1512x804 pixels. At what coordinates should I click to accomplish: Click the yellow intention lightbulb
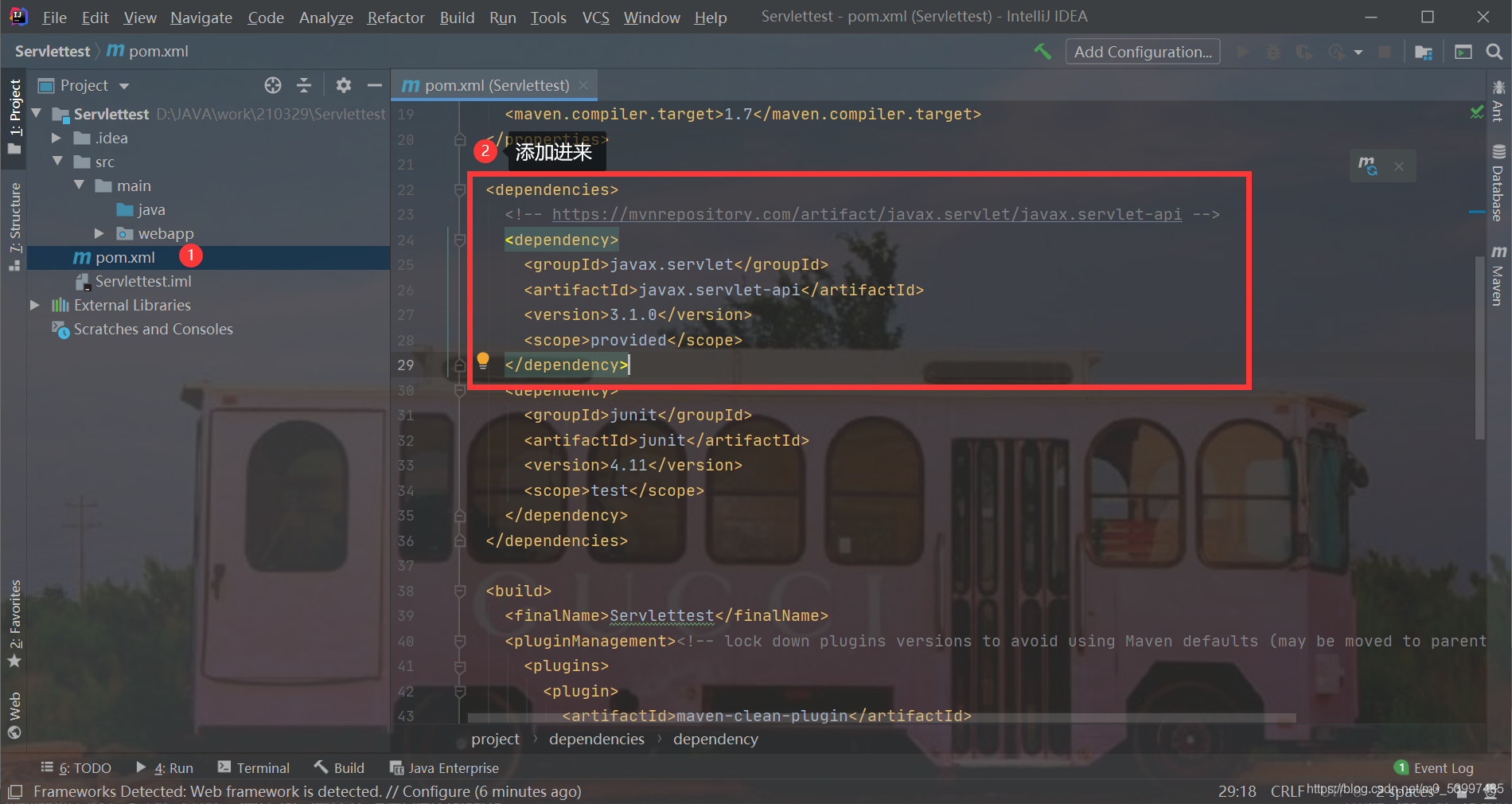tap(483, 361)
